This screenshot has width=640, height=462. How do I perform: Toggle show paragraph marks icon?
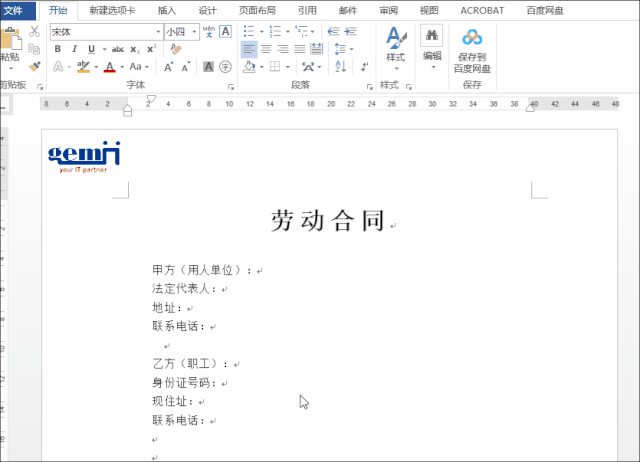pyautogui.click(x=364, y=67)
